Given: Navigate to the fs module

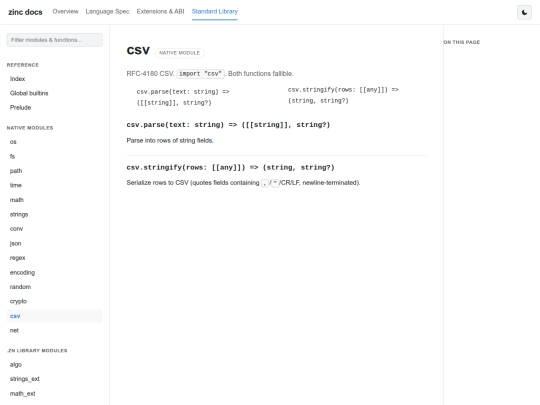Looking at the screenshot, I should point(55,156).
